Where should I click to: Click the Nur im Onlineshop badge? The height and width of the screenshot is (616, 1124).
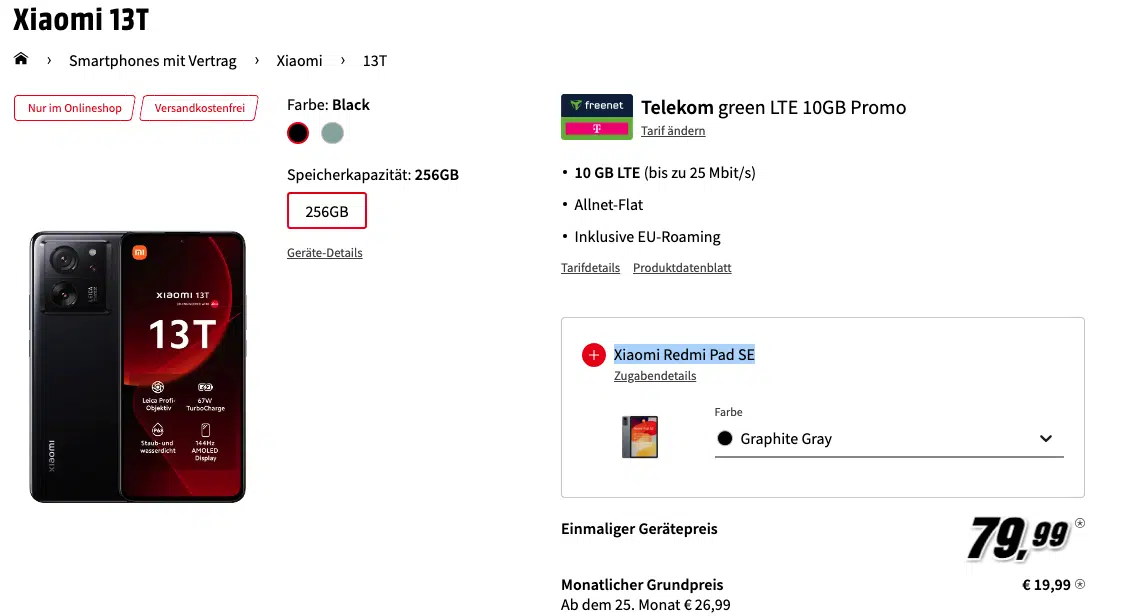(75, 108)
